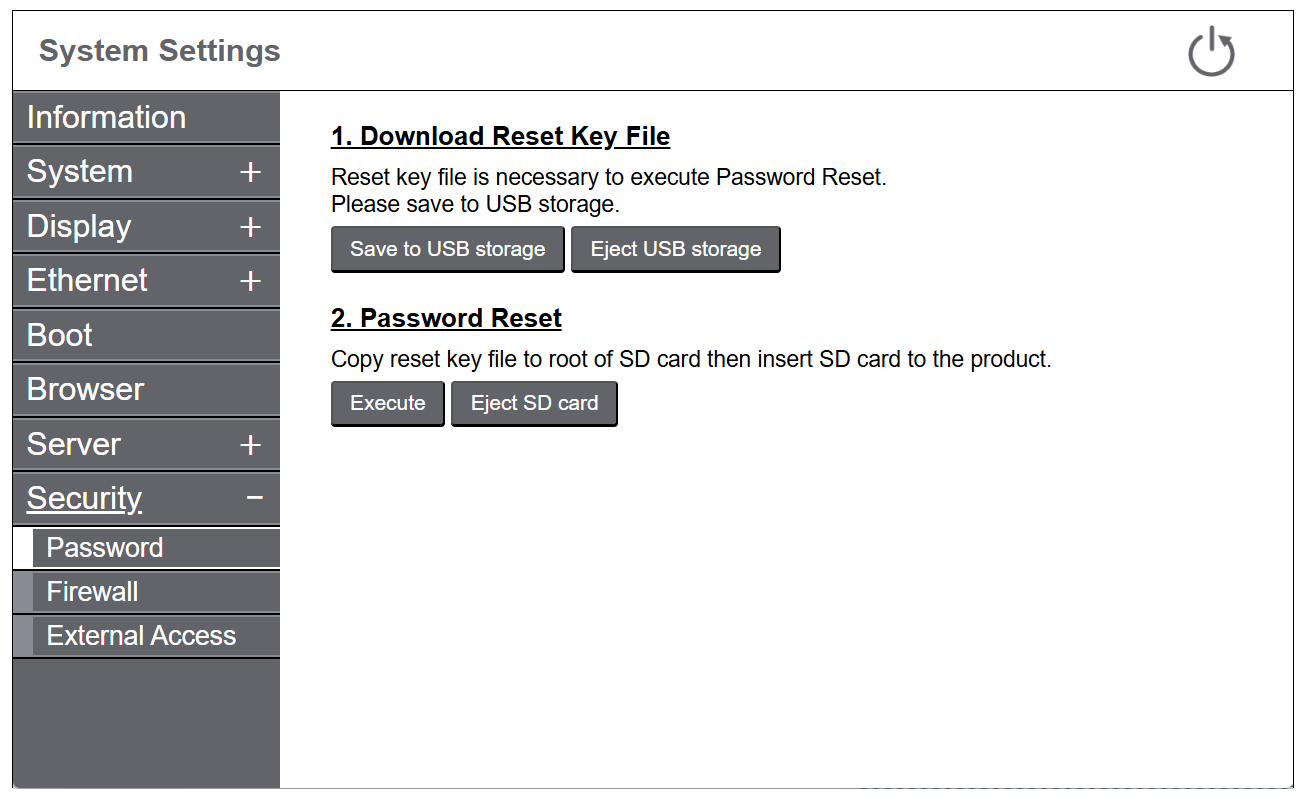Expand the Server section plus icon
1306x797 pixels.
[250, 445]
